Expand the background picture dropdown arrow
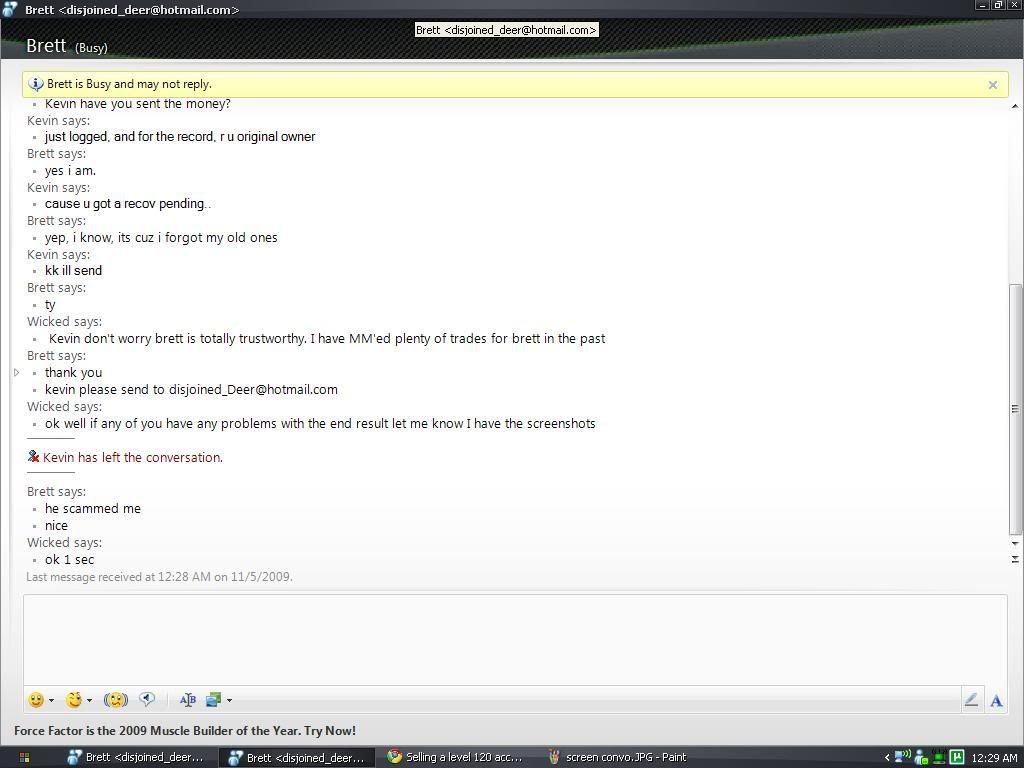The height and width of the screenshot is (768, 1024). coord(229,701)
